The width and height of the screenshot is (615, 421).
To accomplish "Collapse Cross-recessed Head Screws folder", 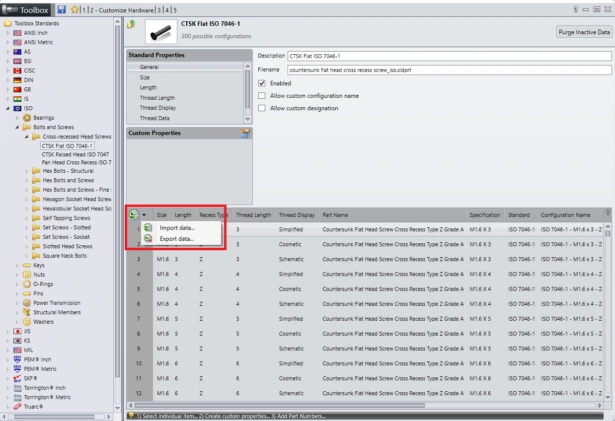I will tap(26, 137).
